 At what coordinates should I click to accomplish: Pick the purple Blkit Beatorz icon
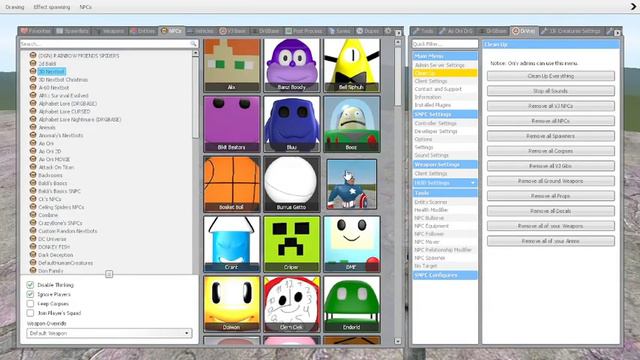231,124
